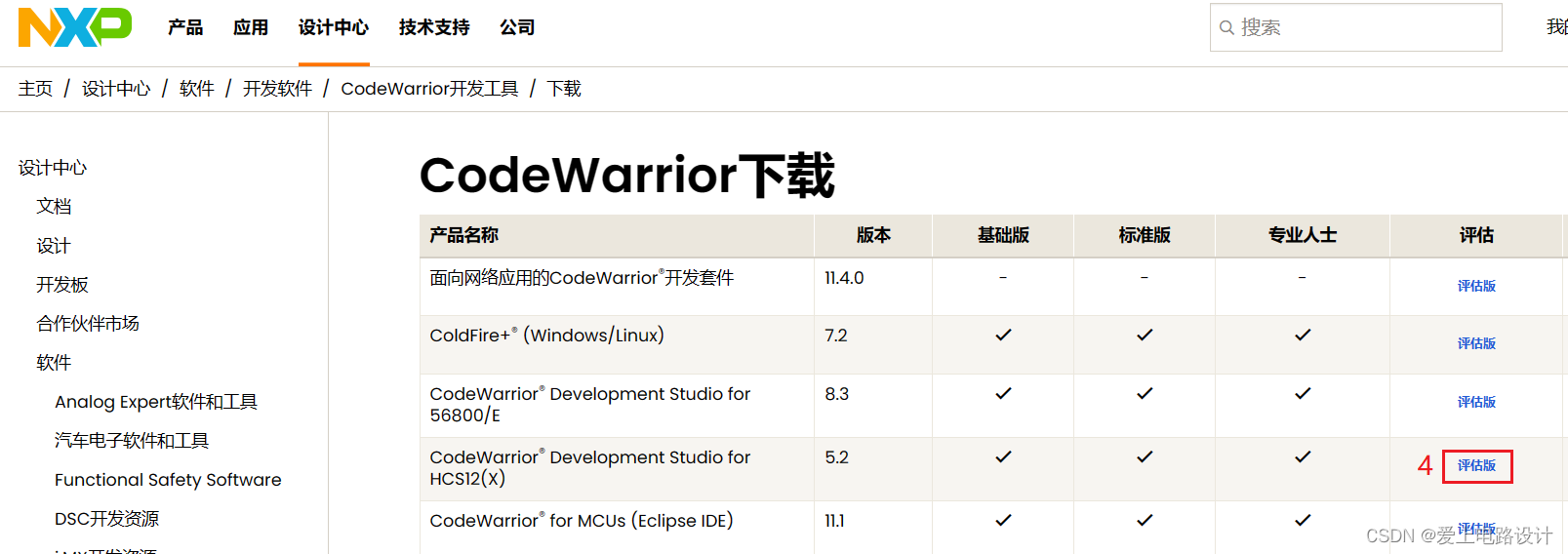
Task: Click 标准版 checkmark in 56800/E row
Action: coord(1145,393)
